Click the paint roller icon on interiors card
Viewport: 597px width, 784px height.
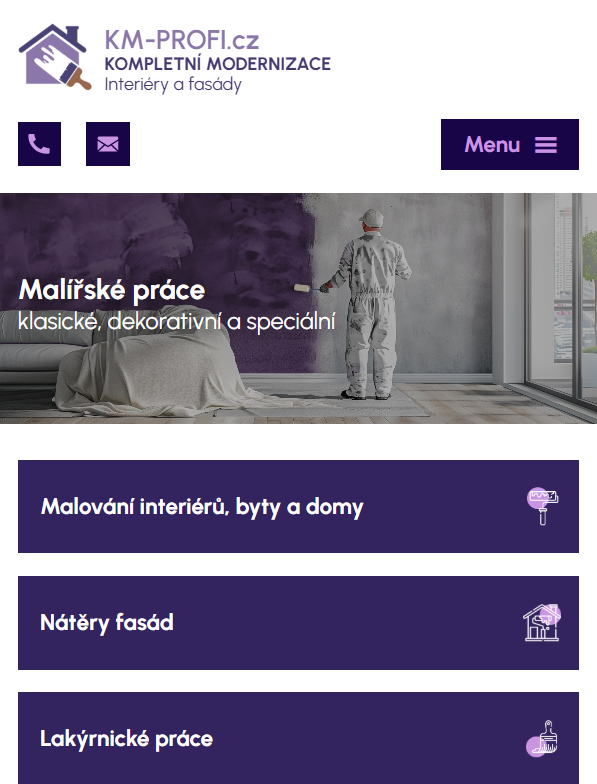[x=543, y=506]
